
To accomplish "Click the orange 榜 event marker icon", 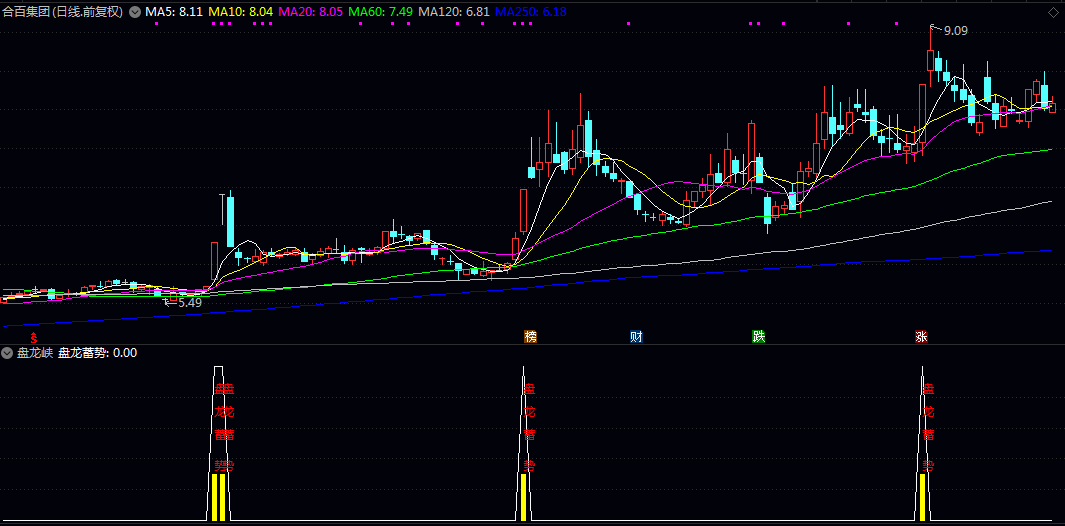I will [x=530, y=336].
